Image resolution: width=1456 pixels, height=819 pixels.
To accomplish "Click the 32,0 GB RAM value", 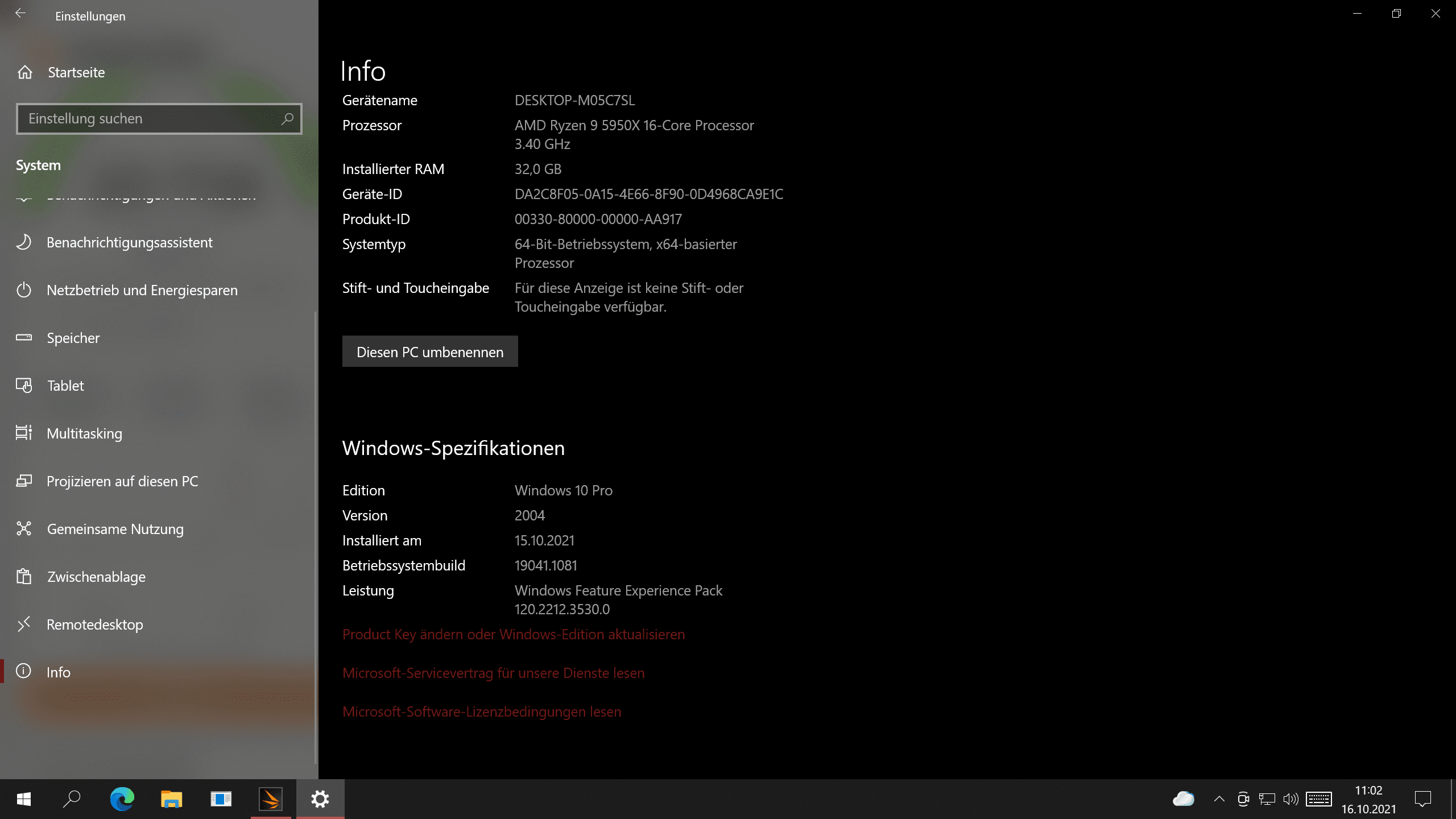I will 538,169.
